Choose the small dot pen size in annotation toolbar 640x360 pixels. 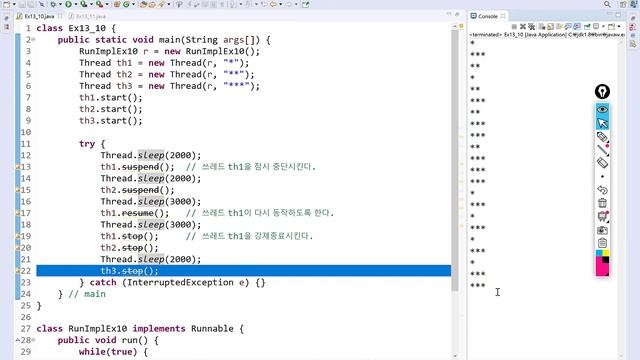click(x=602, y=177)
